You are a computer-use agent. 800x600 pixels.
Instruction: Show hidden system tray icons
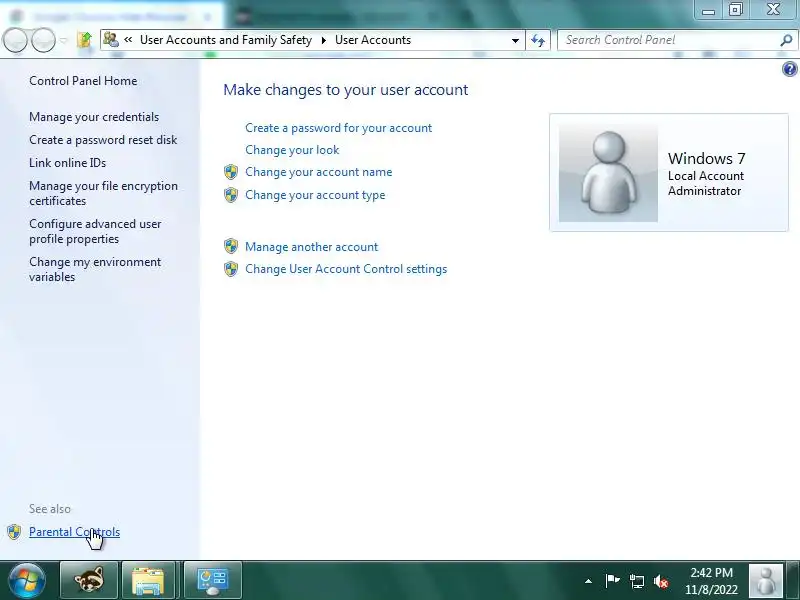click(x=588, y=581)
